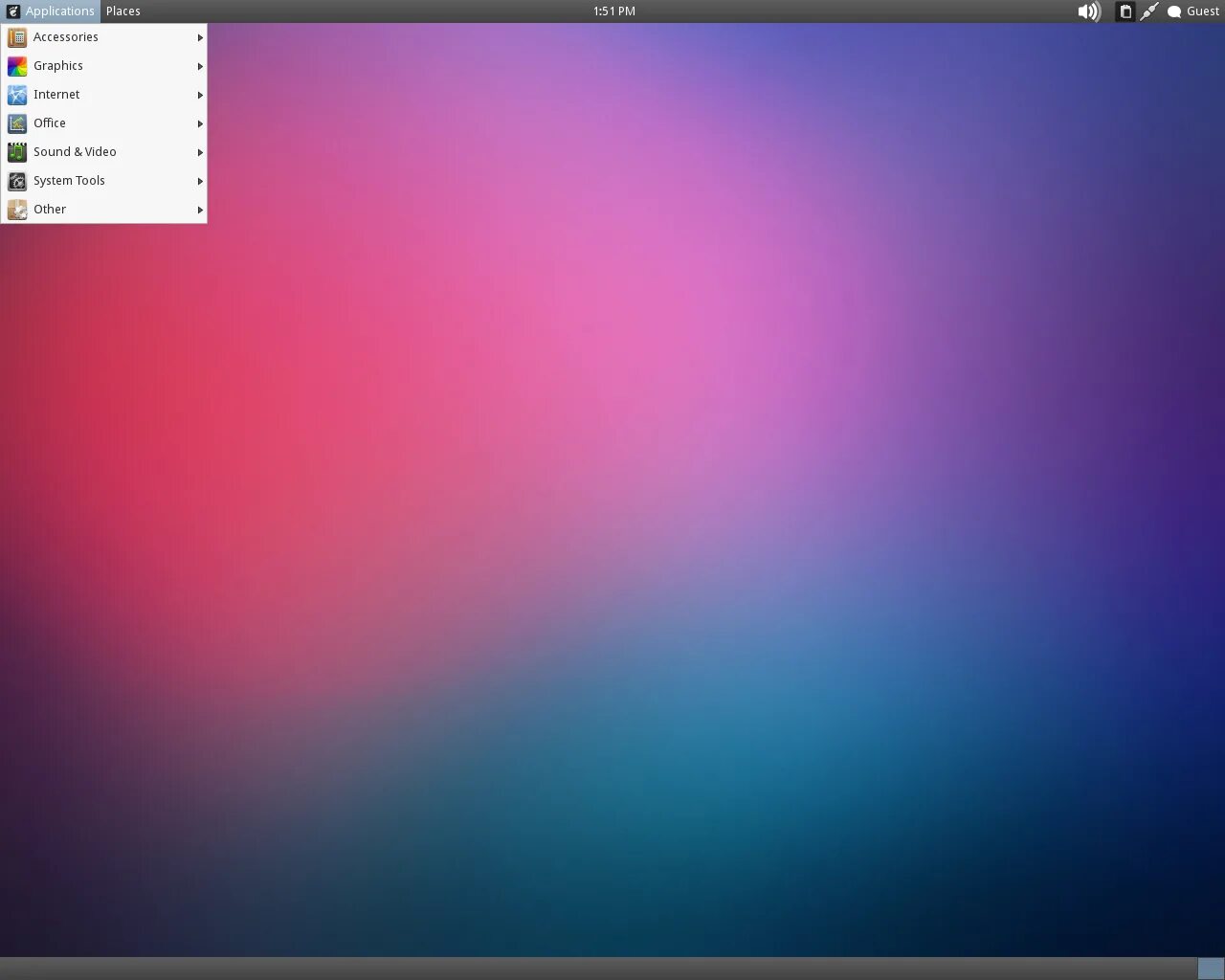1225x980 pixels.
Task: Open the Guest user menu
Action: tap(1193, 11)
